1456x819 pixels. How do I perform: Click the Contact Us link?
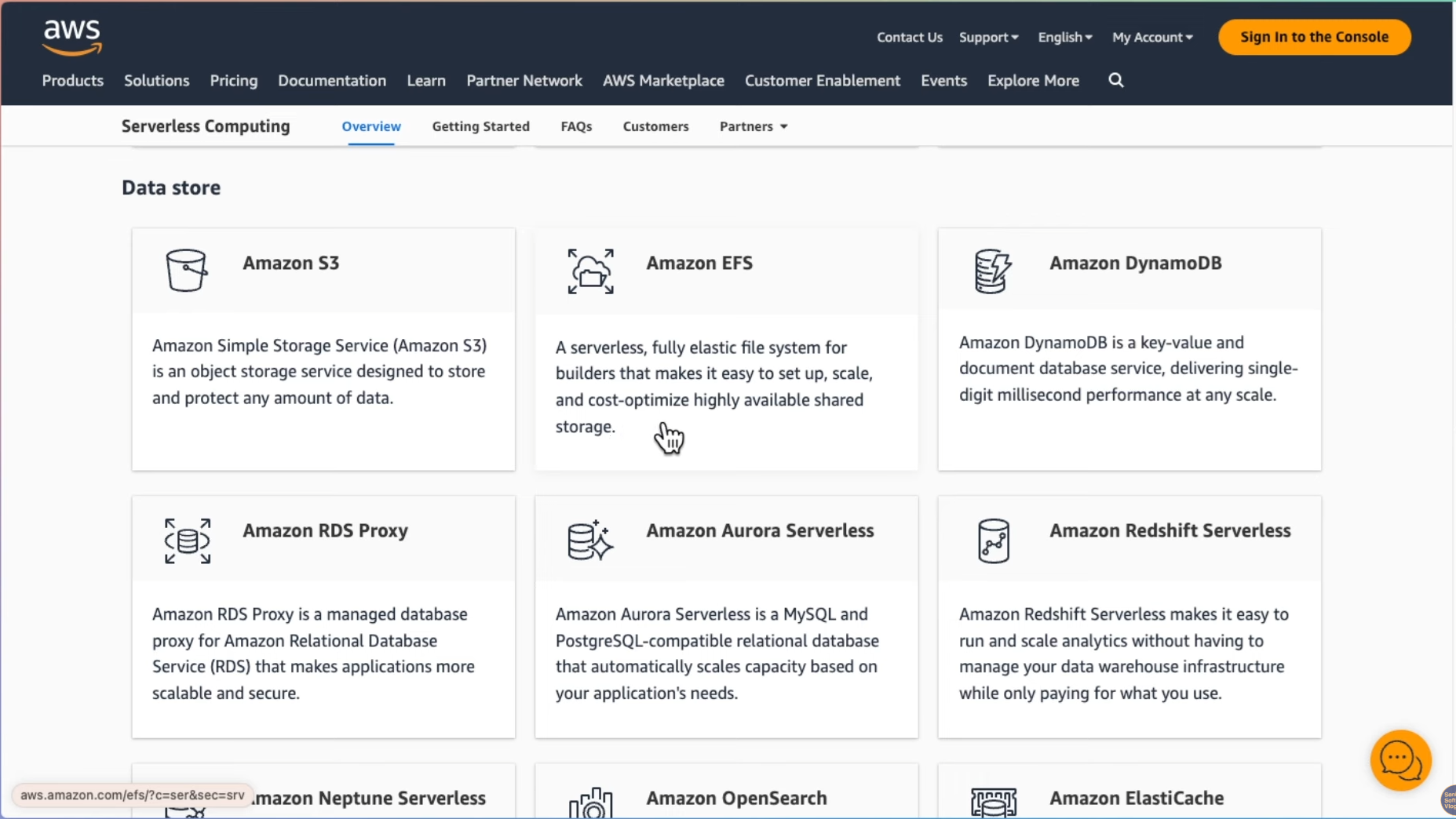tap(909, 37)
